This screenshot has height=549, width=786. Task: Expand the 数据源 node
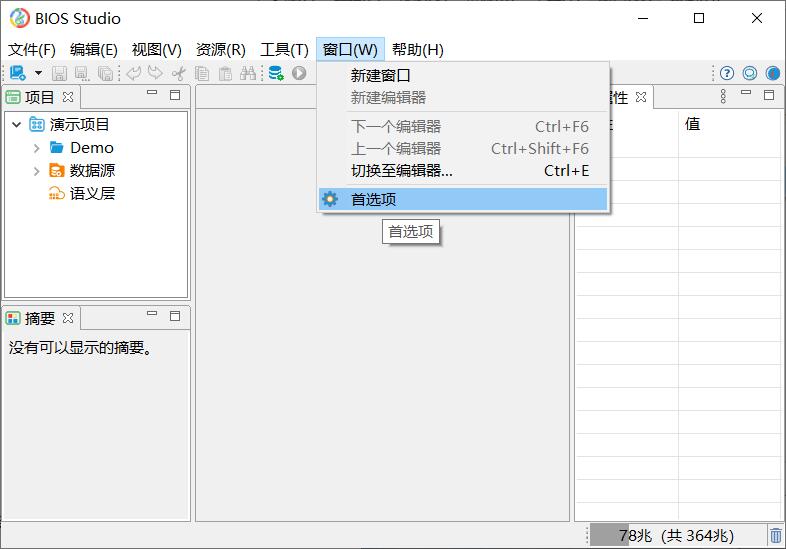[36, 171]
